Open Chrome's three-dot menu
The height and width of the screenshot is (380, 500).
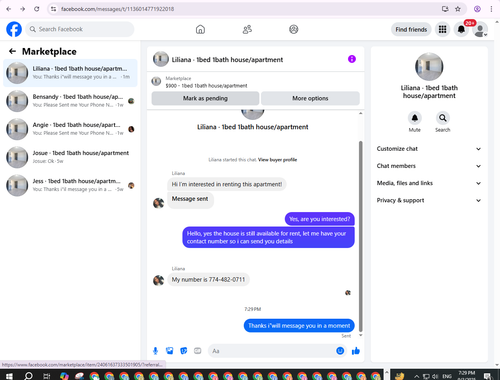491,9
